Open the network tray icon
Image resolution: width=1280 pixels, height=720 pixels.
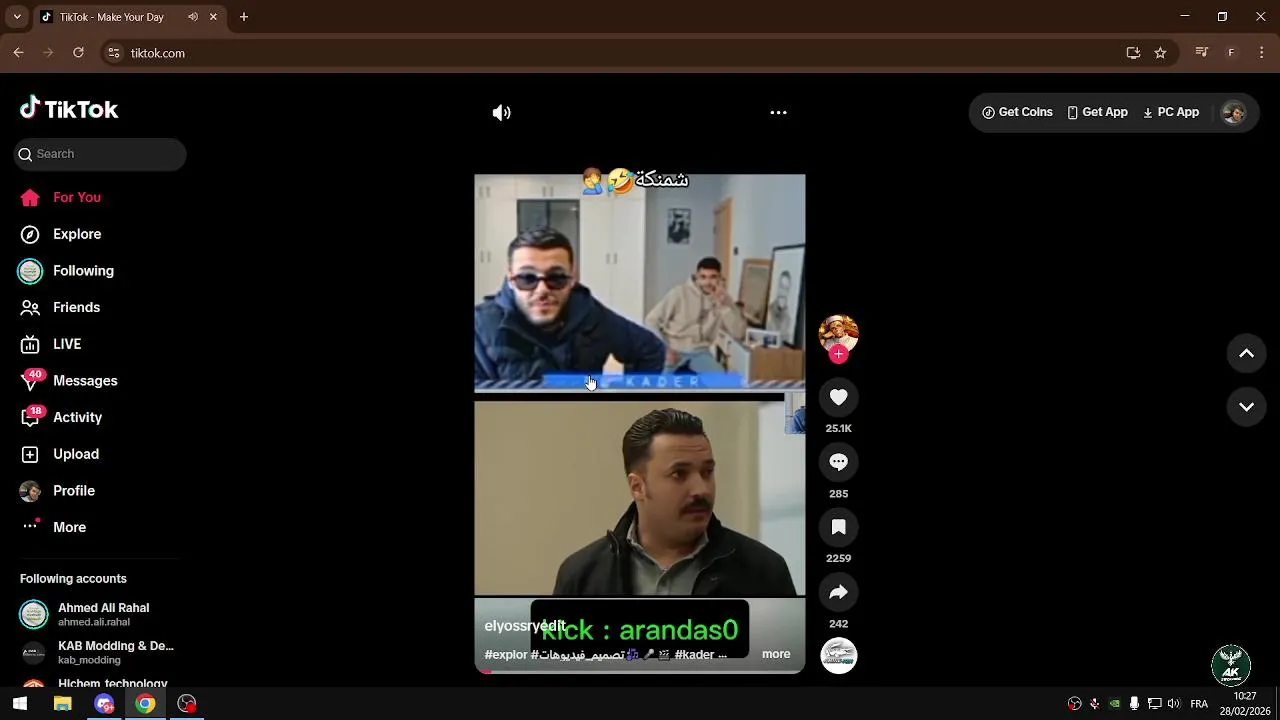[1154, 704]
